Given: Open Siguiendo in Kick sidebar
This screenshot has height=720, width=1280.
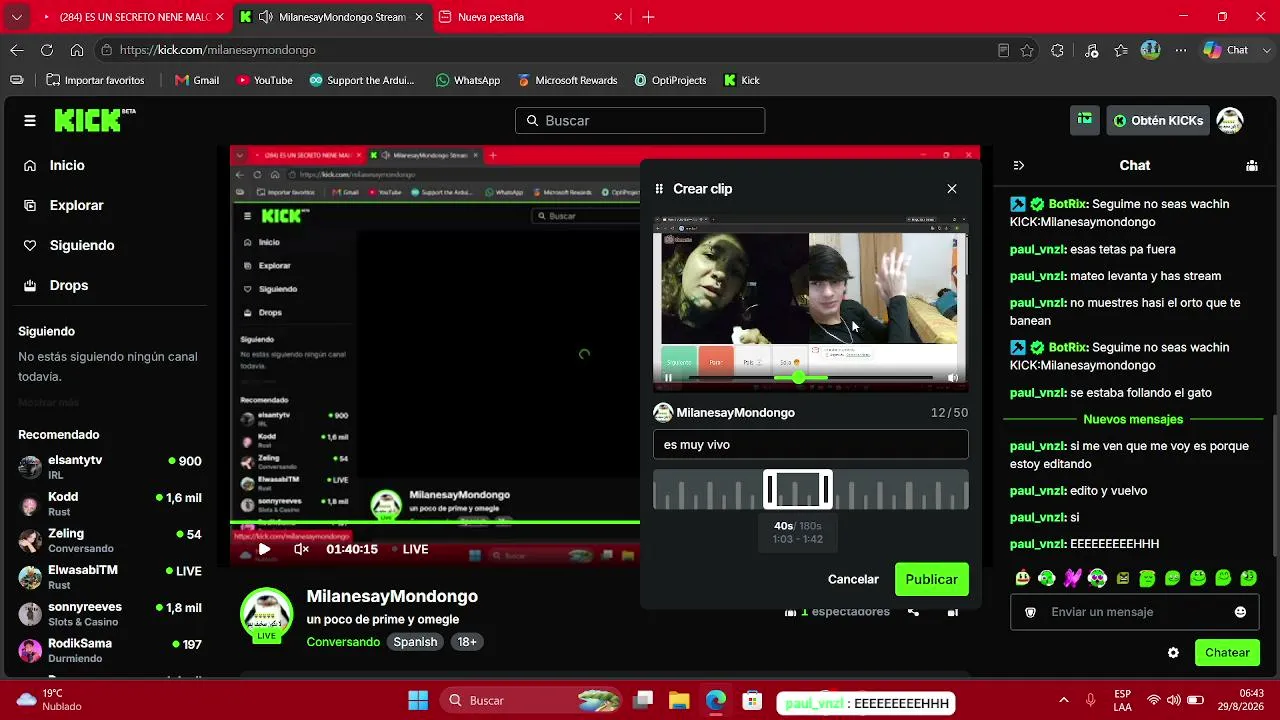Looking at the screenshot, I should tap(69, 245).
